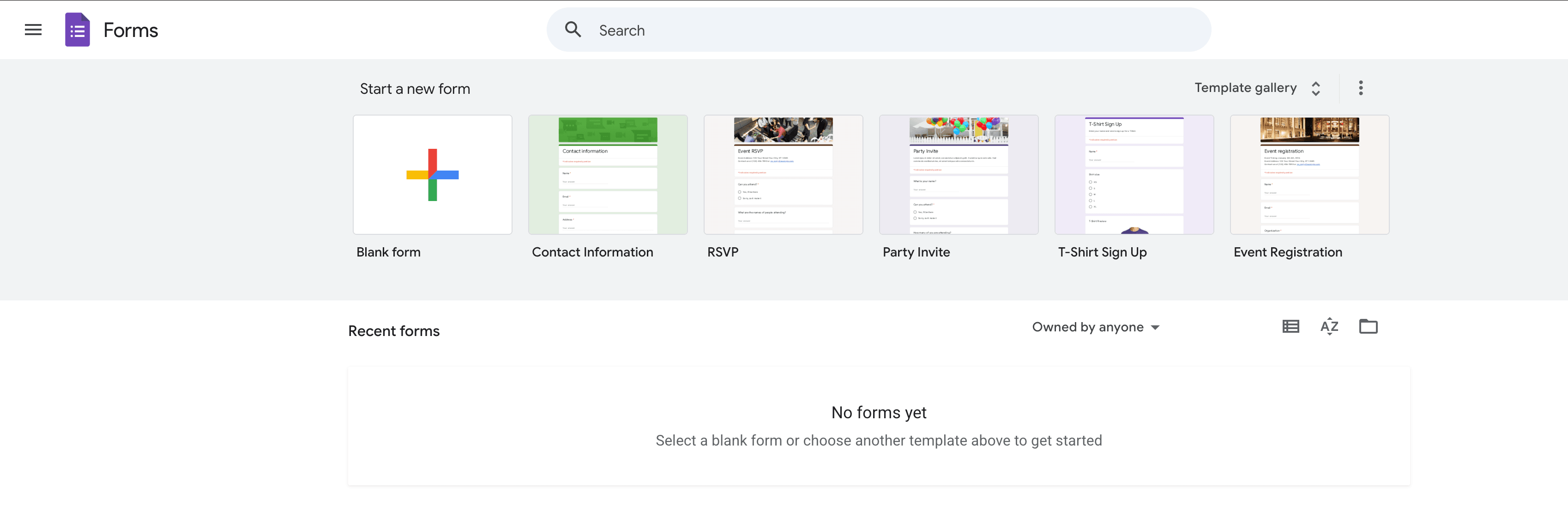Open the Owned by anyone dropdown arrow
The width and height of the screenshot is (1568, 513).
1155,328
